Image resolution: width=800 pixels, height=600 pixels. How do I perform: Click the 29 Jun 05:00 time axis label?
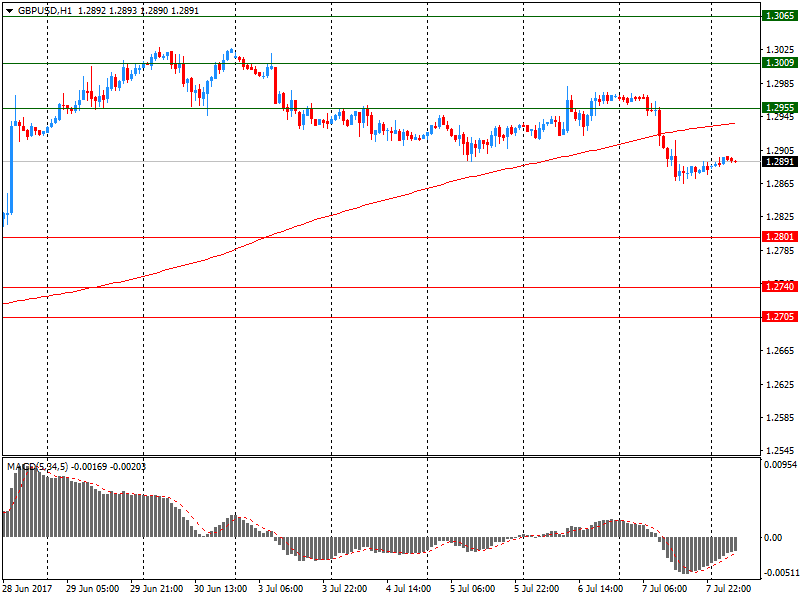point(92,589)
